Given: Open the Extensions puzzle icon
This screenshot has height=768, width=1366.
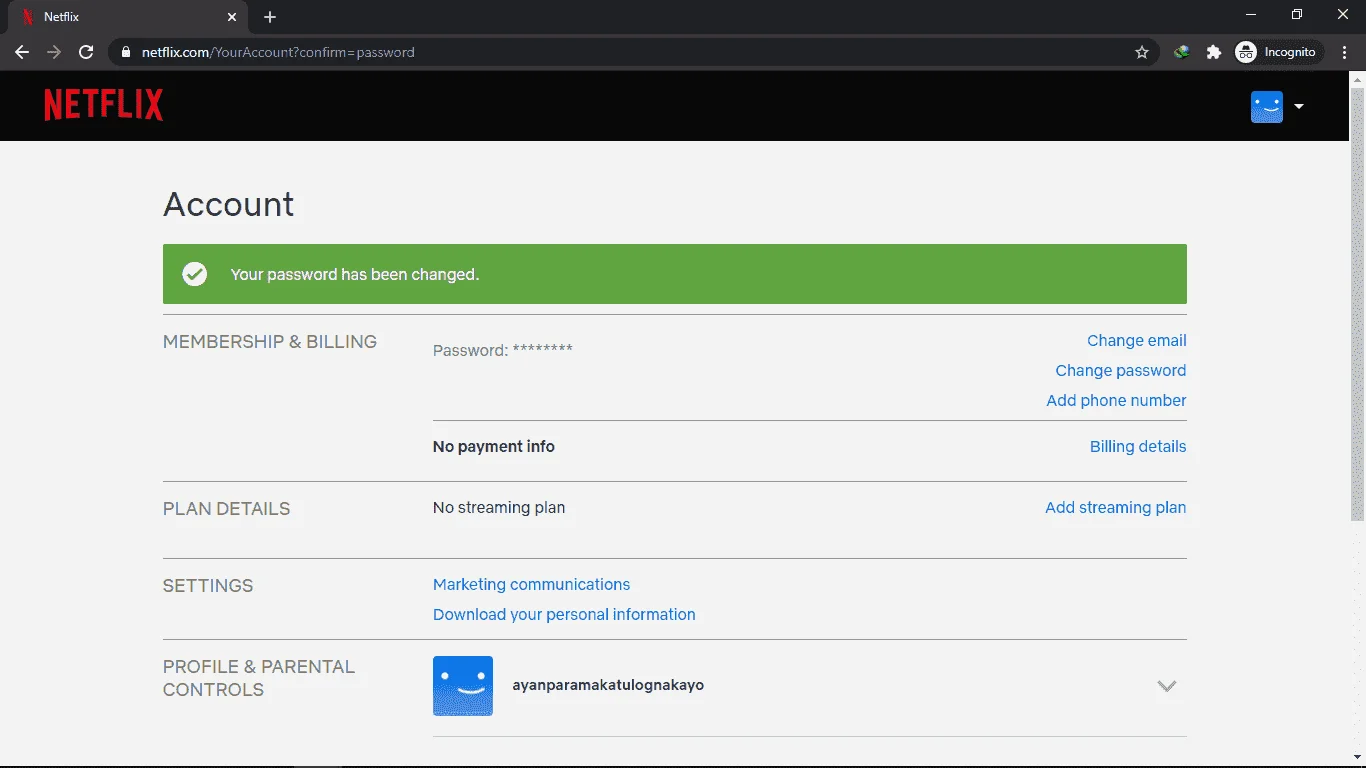Looking at the screenshot, I should (x=1214, y=52).
